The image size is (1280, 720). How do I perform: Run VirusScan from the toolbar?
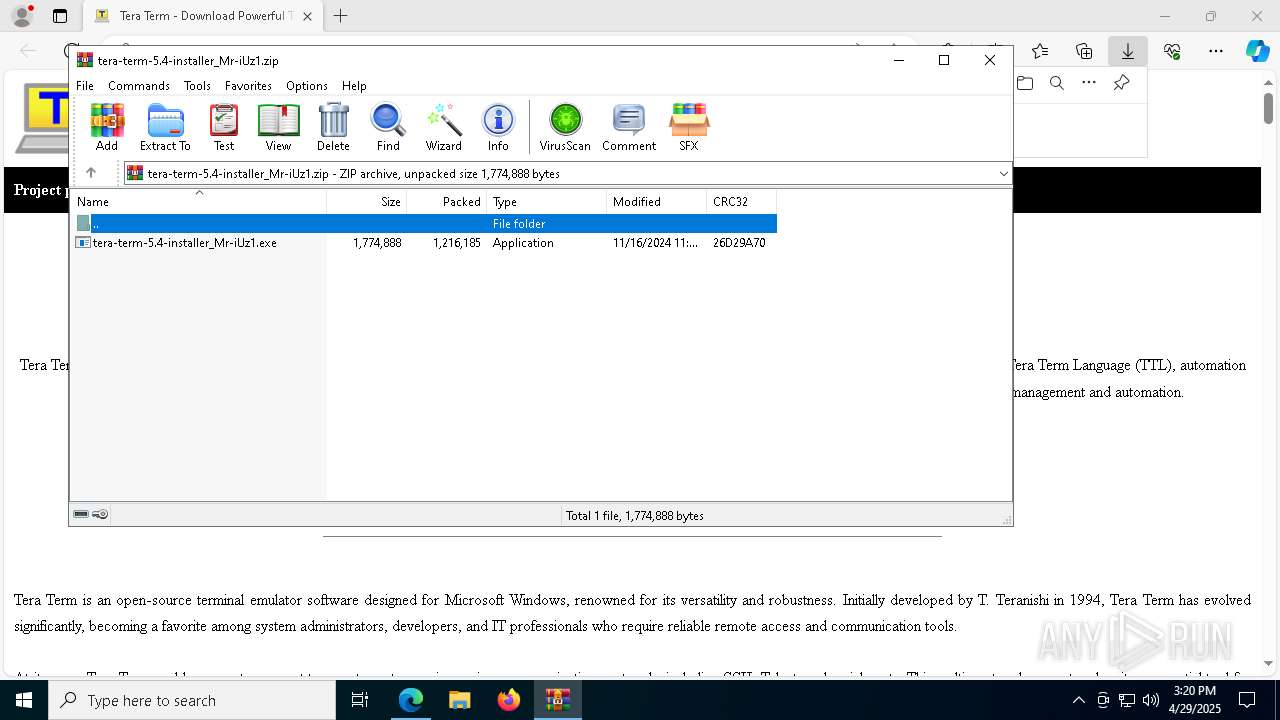pyautogui.click(x=565, y=127)
